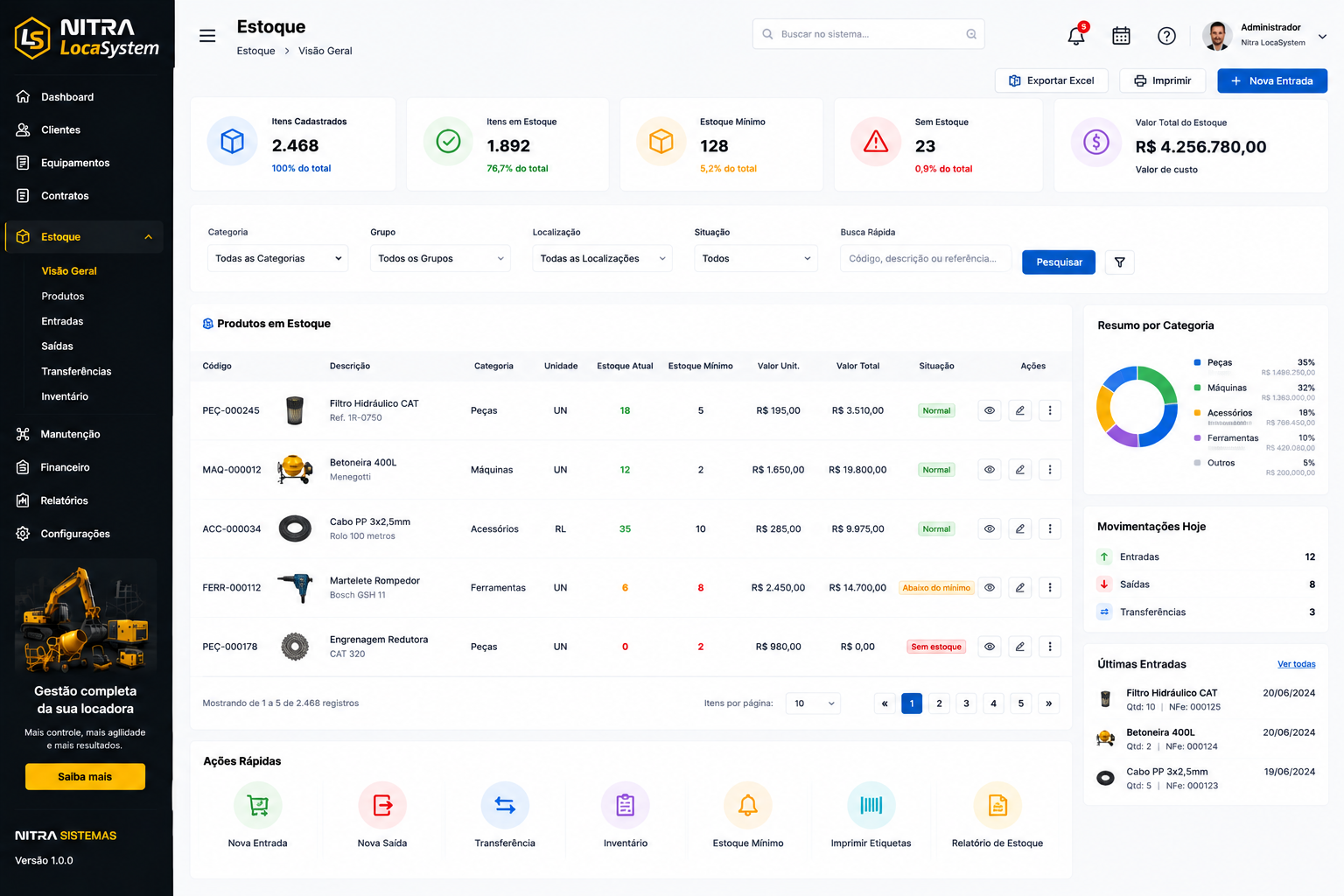1344x896 pixels.
Task: Open the notifications bell
Action: (1076, 35)
